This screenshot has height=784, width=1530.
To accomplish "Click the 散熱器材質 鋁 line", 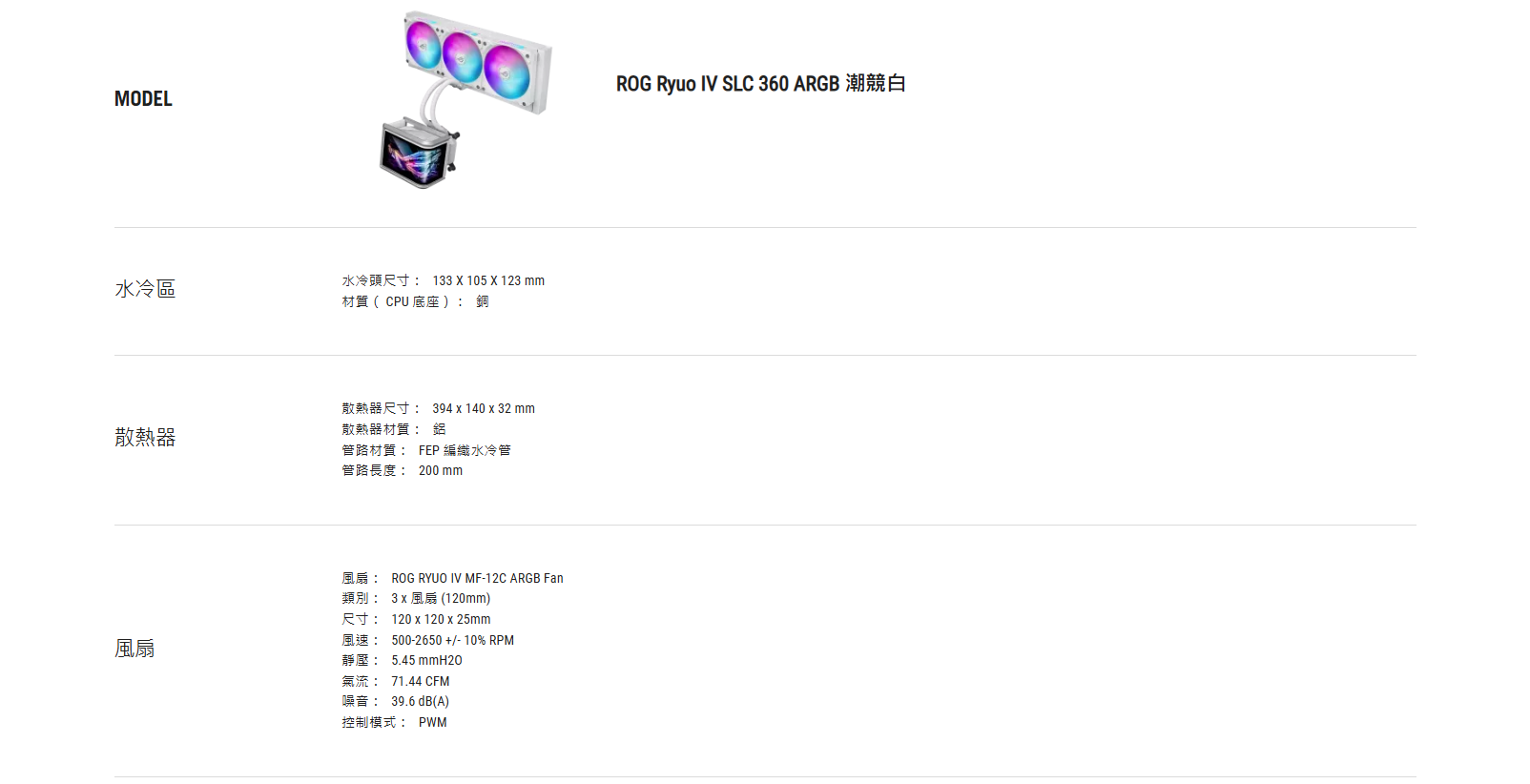I will (394, 429).
